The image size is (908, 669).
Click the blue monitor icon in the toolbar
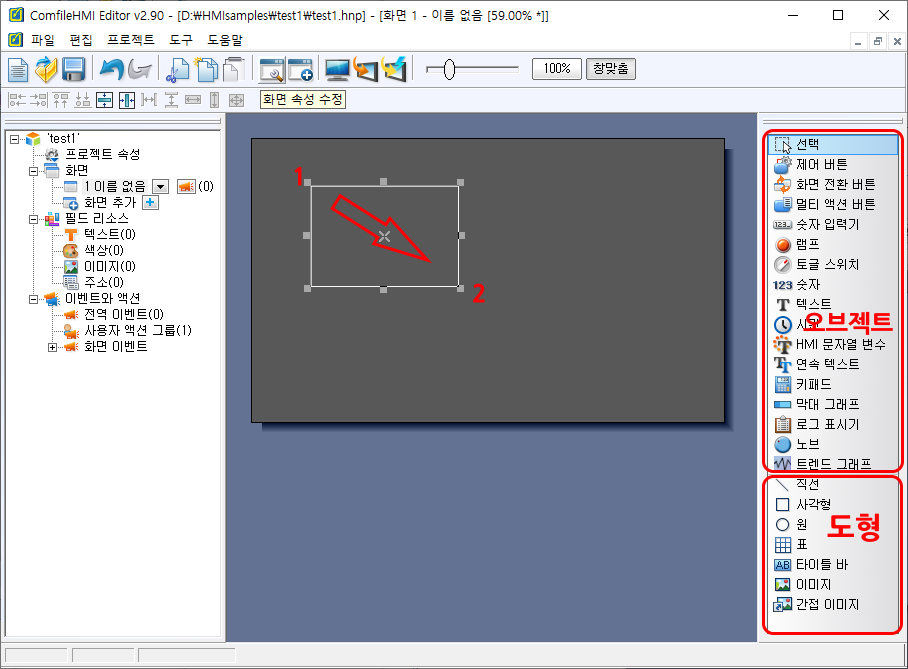338,69
